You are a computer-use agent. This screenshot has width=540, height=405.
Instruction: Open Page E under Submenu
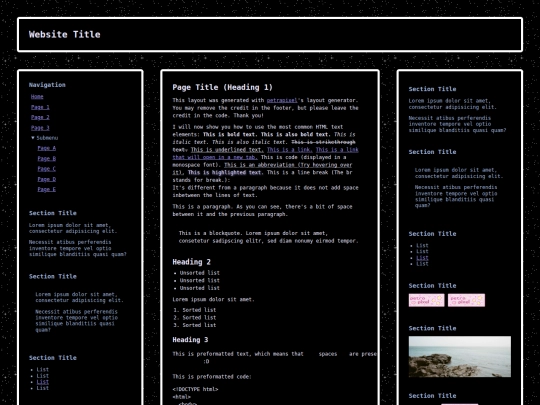coord(46,189)
